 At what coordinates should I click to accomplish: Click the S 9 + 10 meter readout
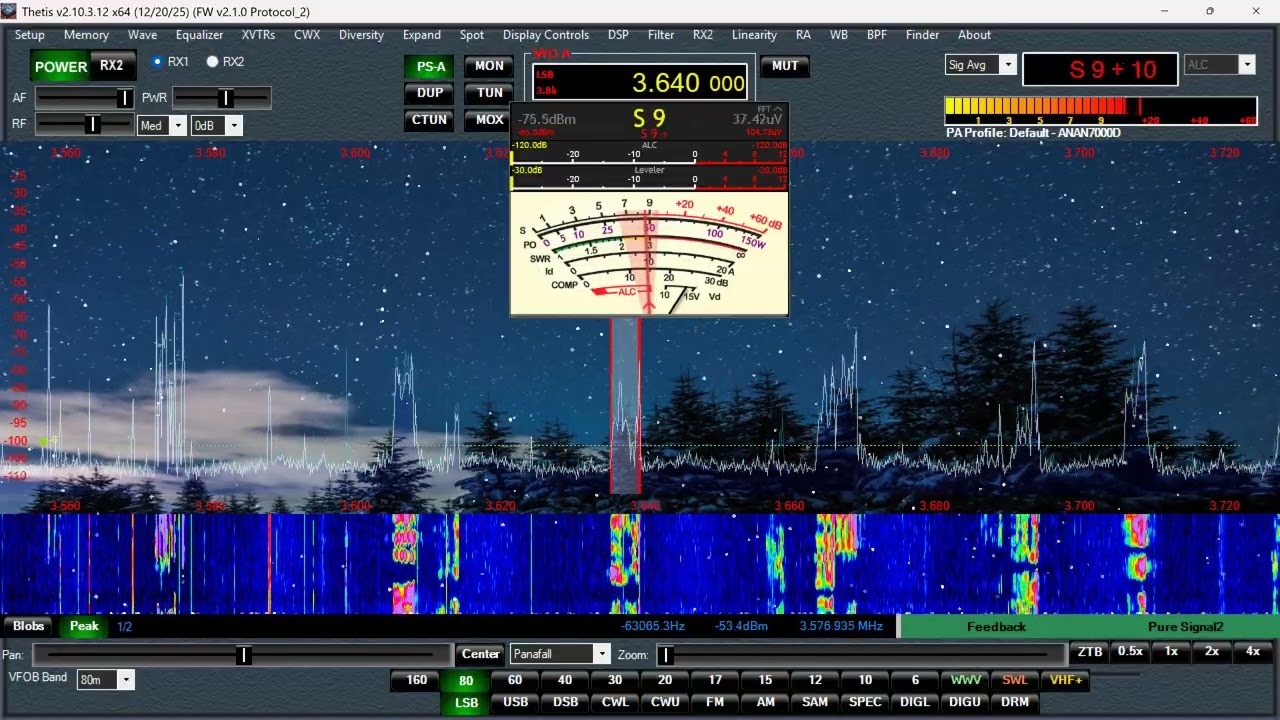(1099, 69)
